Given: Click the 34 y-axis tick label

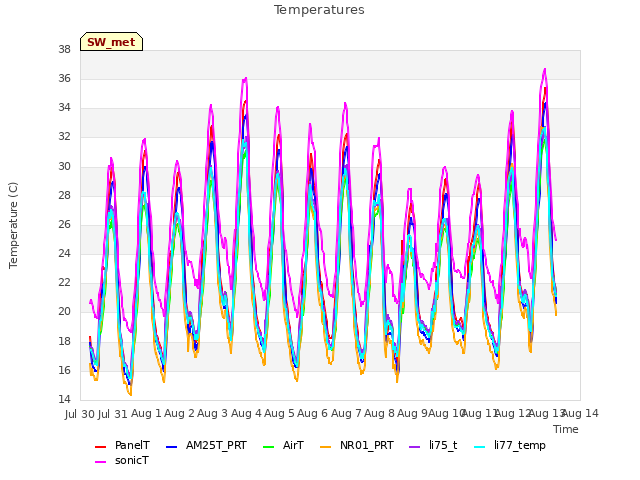Looking at the screenshot, I should tap(64, 108).
